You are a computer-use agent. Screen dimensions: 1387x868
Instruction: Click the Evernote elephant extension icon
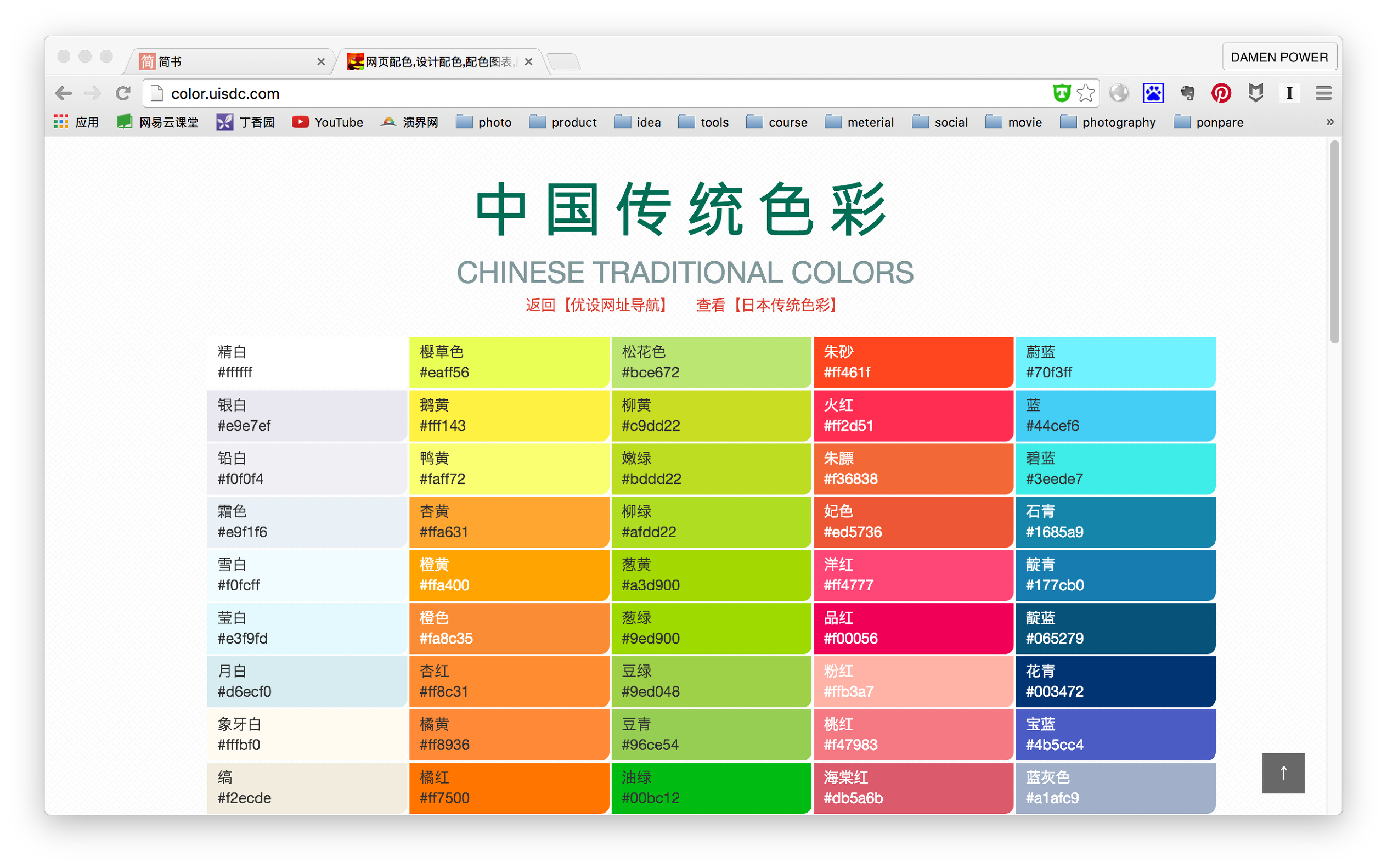(x=1187, y=93)
